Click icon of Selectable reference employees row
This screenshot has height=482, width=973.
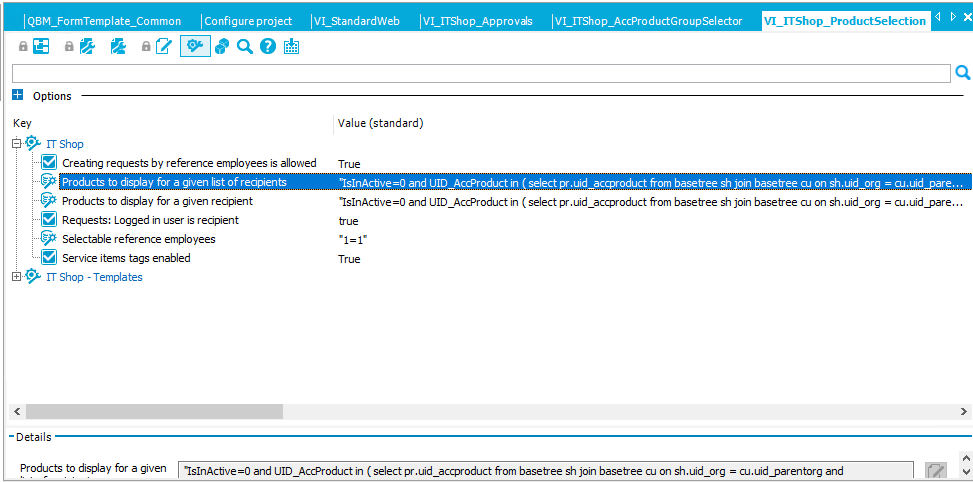pyautogui.click(x=49, y=239)
